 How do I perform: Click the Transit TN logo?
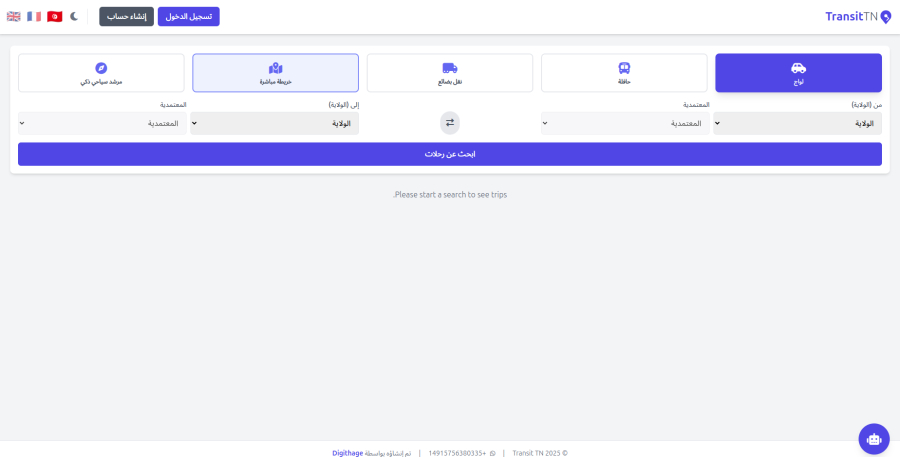[857, 17]
